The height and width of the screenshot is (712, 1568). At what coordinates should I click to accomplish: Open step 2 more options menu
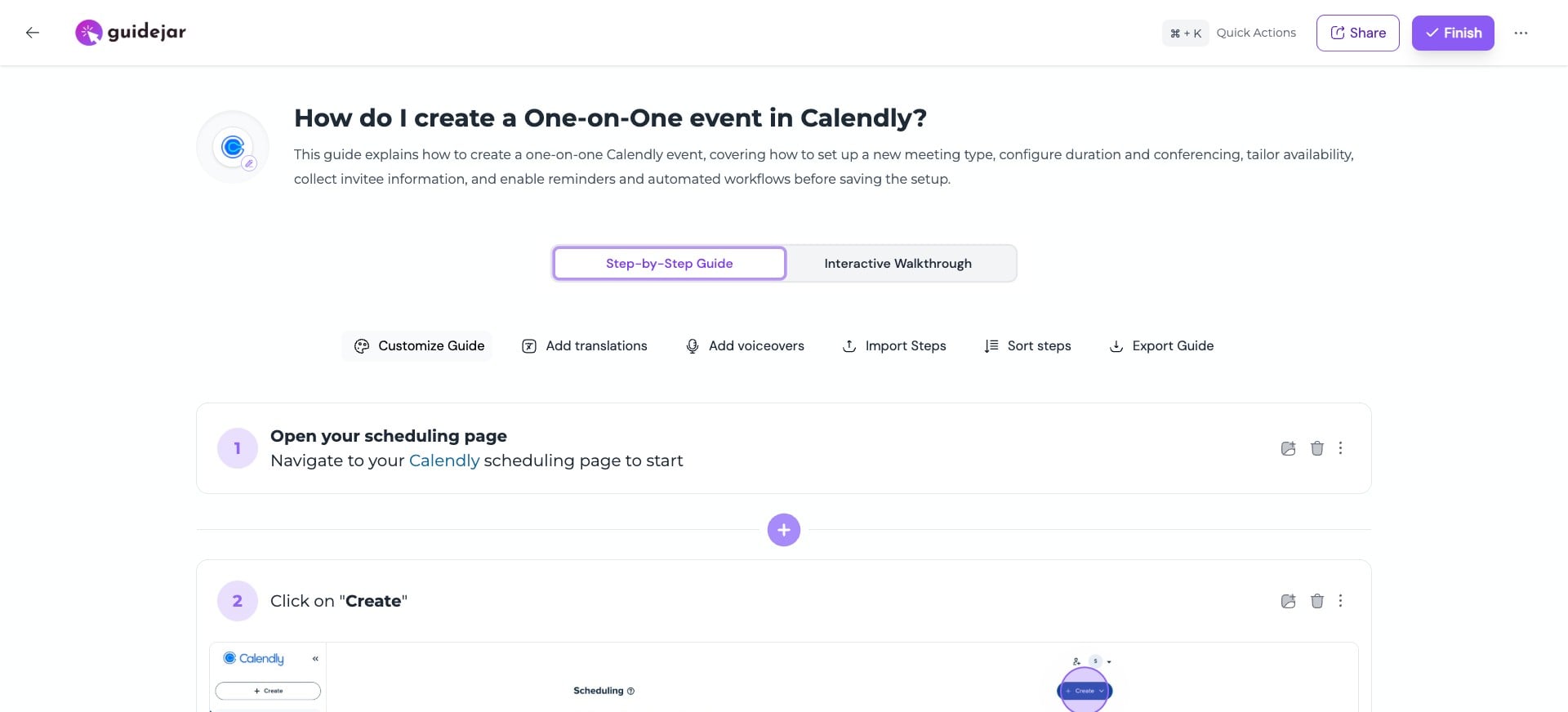(x=1340, y=601)
